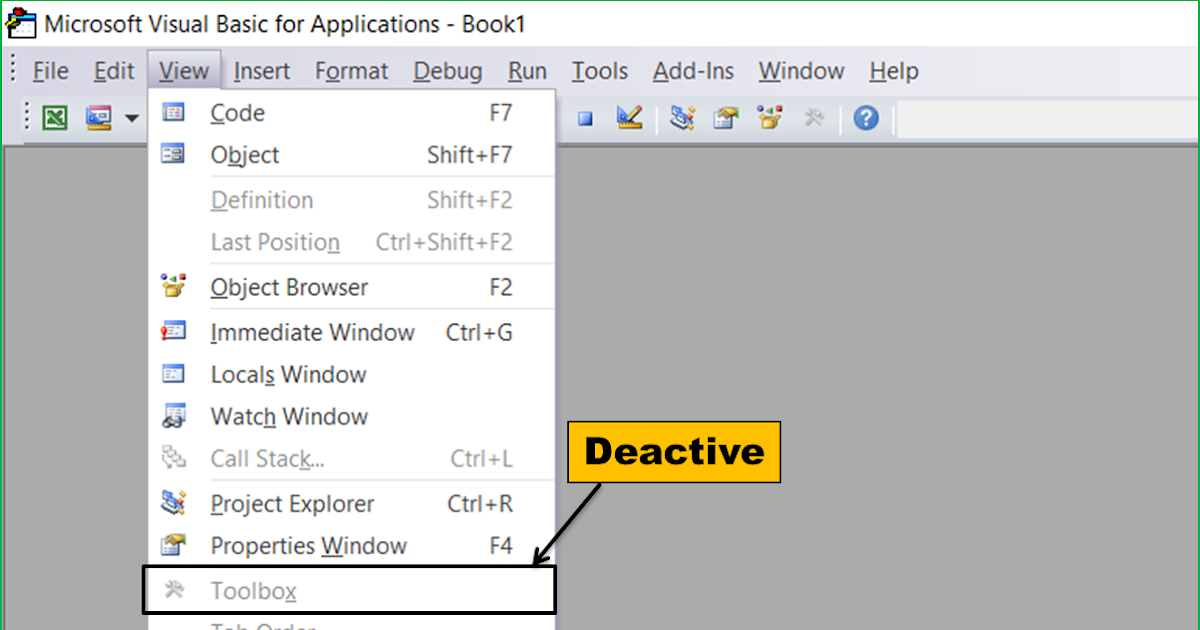Click the Insert UserForm toolbar icon

pos(98,118)
